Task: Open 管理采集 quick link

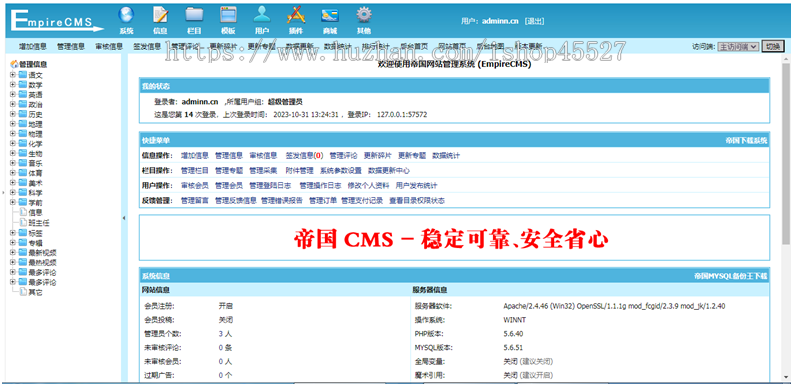Action: 263,170
